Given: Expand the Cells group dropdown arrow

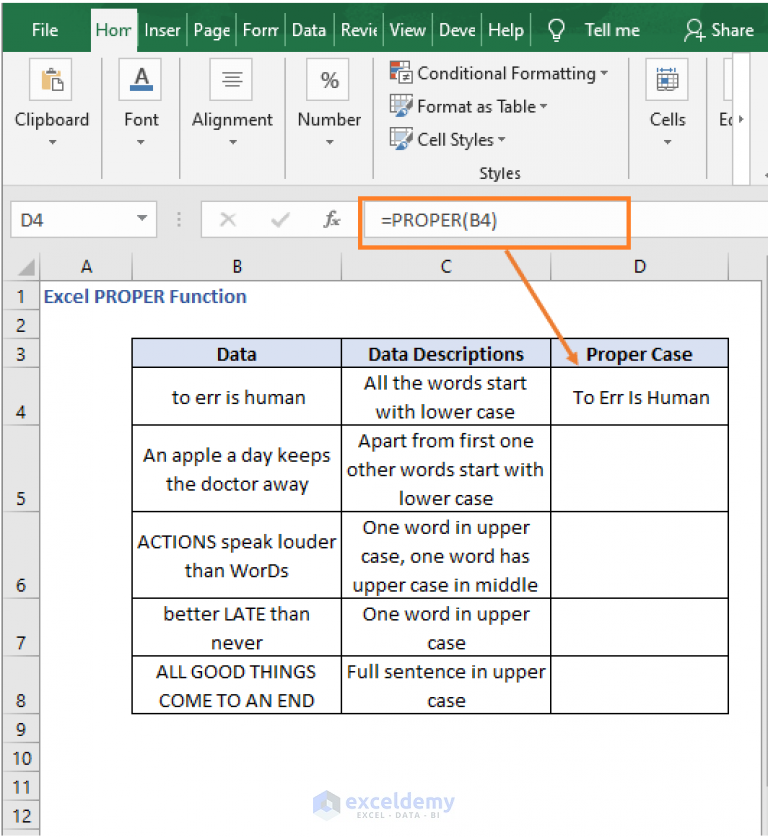Looking at the screenshot, I should click(667, 142).
